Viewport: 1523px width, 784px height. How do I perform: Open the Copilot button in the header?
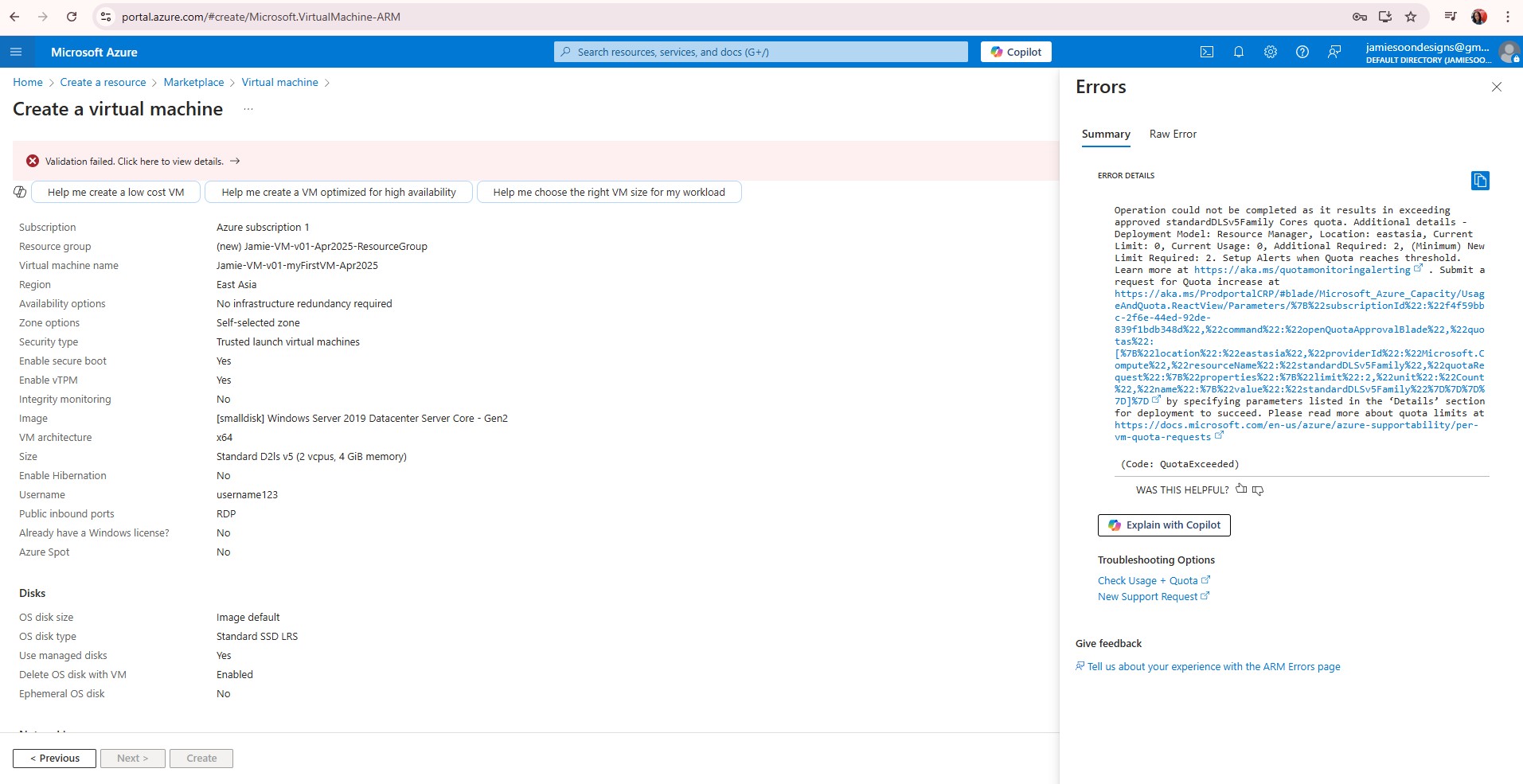[x=1016, y=52]
